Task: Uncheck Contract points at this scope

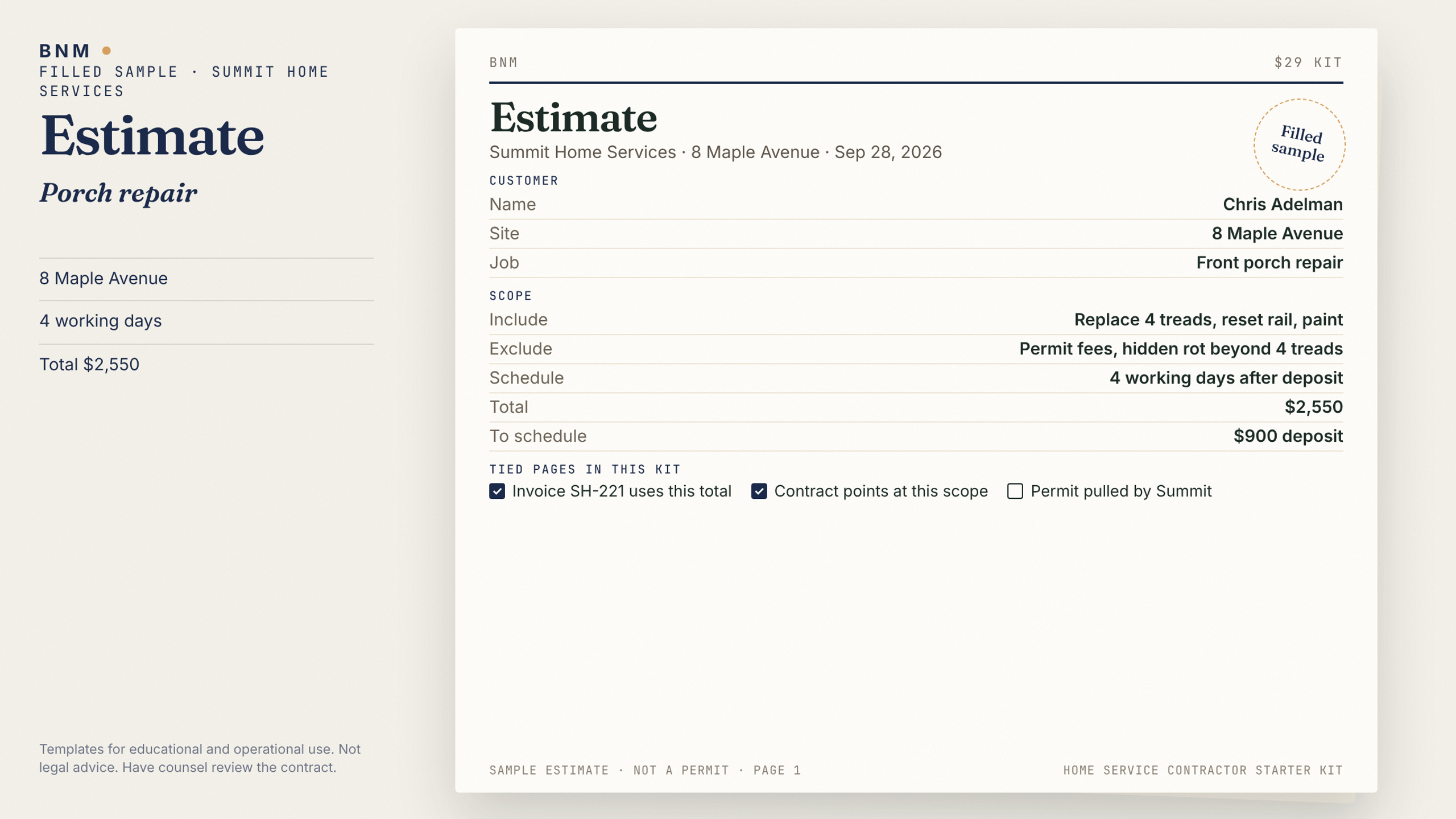Action: pyautogui.click(x=759, y=491)
